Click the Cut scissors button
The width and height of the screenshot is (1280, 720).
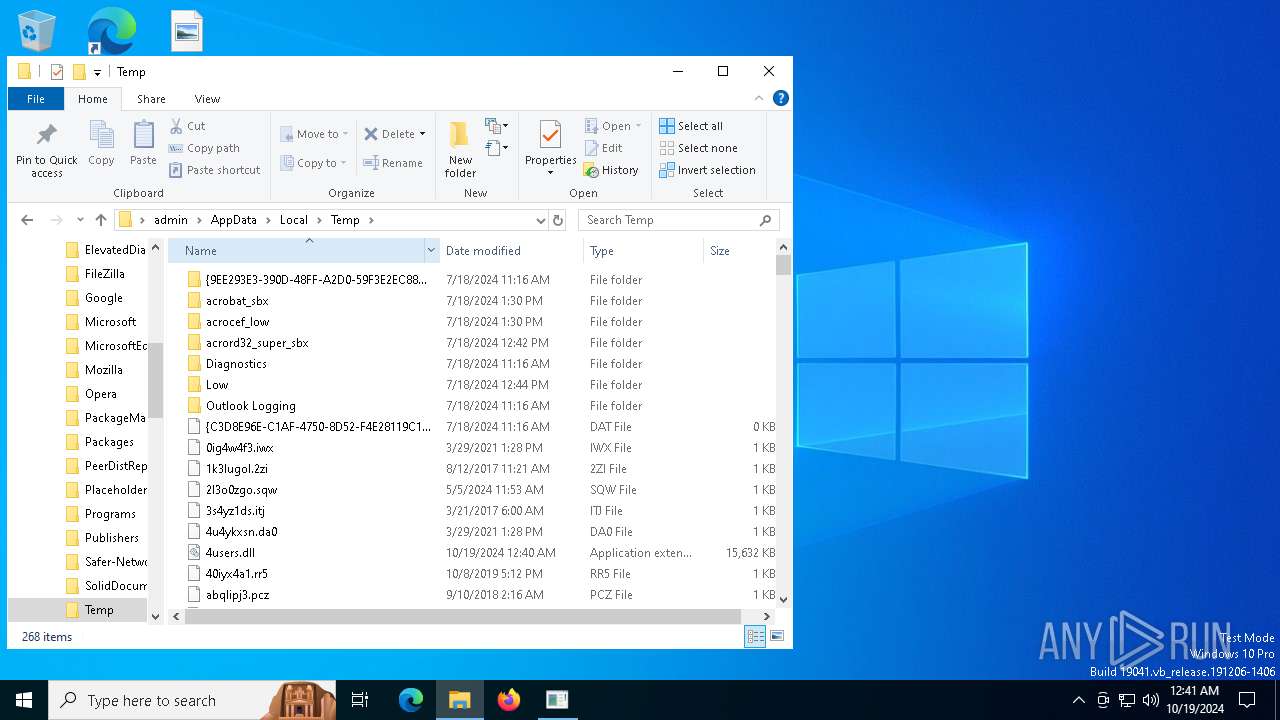coord(188,126)
